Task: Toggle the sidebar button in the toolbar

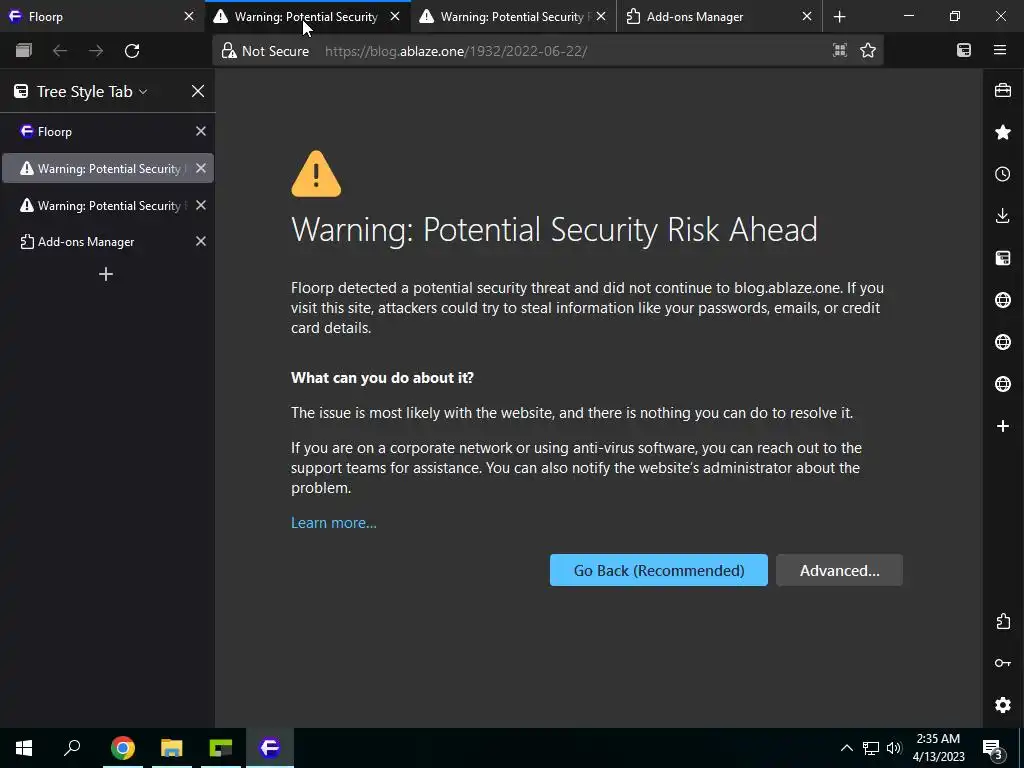Action: tap(964, 50)
